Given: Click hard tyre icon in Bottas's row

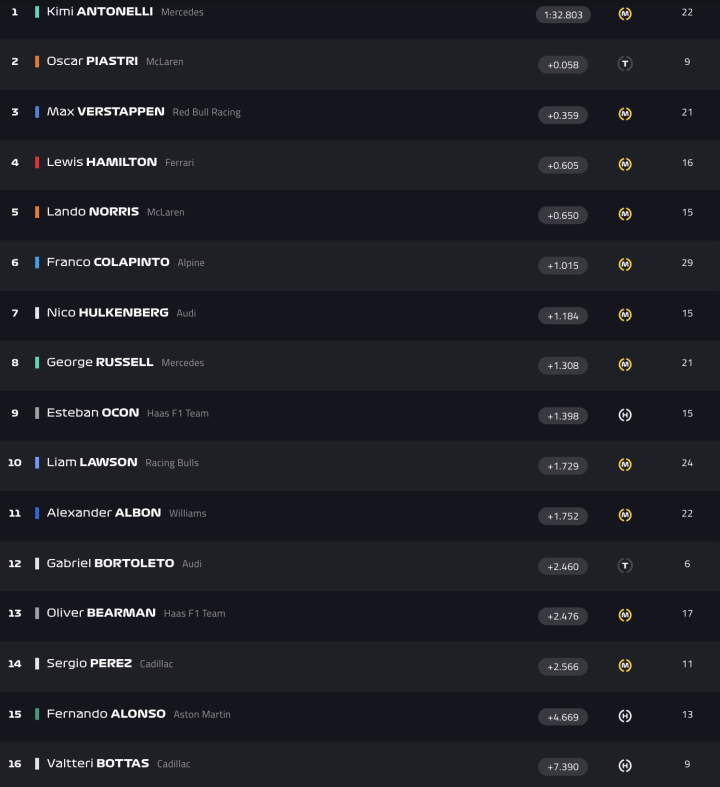Looking at the screenshot, I should [625, 766].
